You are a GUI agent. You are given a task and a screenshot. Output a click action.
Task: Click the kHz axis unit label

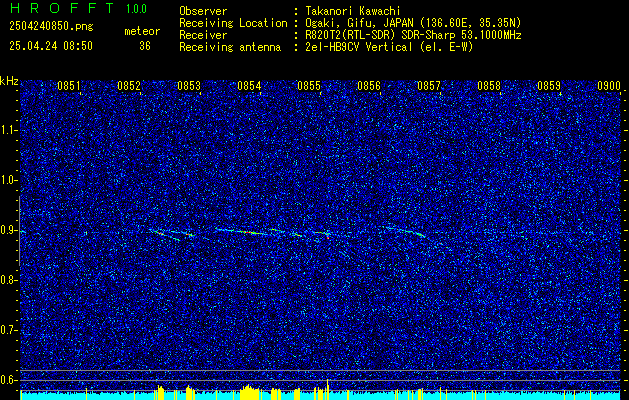pyautogui.click(x=9, y=81)
